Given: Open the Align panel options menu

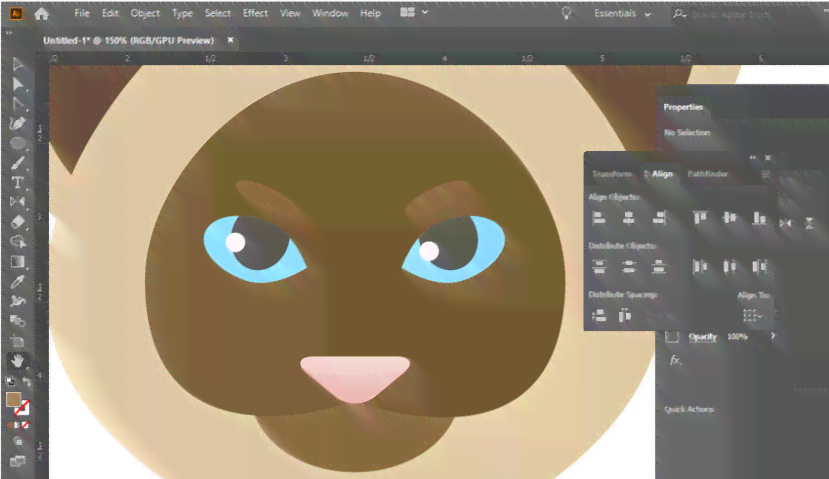Looking at the screenshot, I should (765, 174).
